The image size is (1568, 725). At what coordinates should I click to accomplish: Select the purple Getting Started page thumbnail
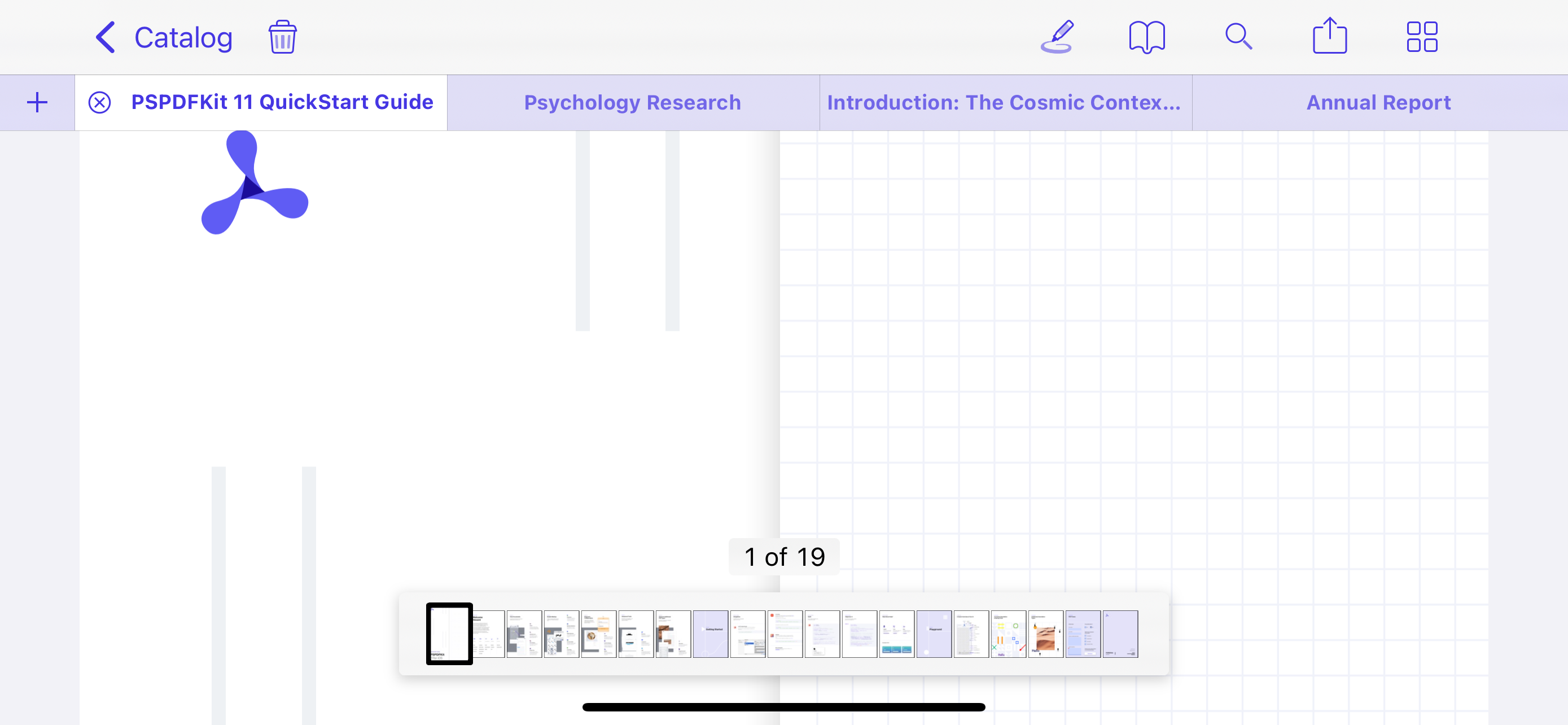coord(712,634)
